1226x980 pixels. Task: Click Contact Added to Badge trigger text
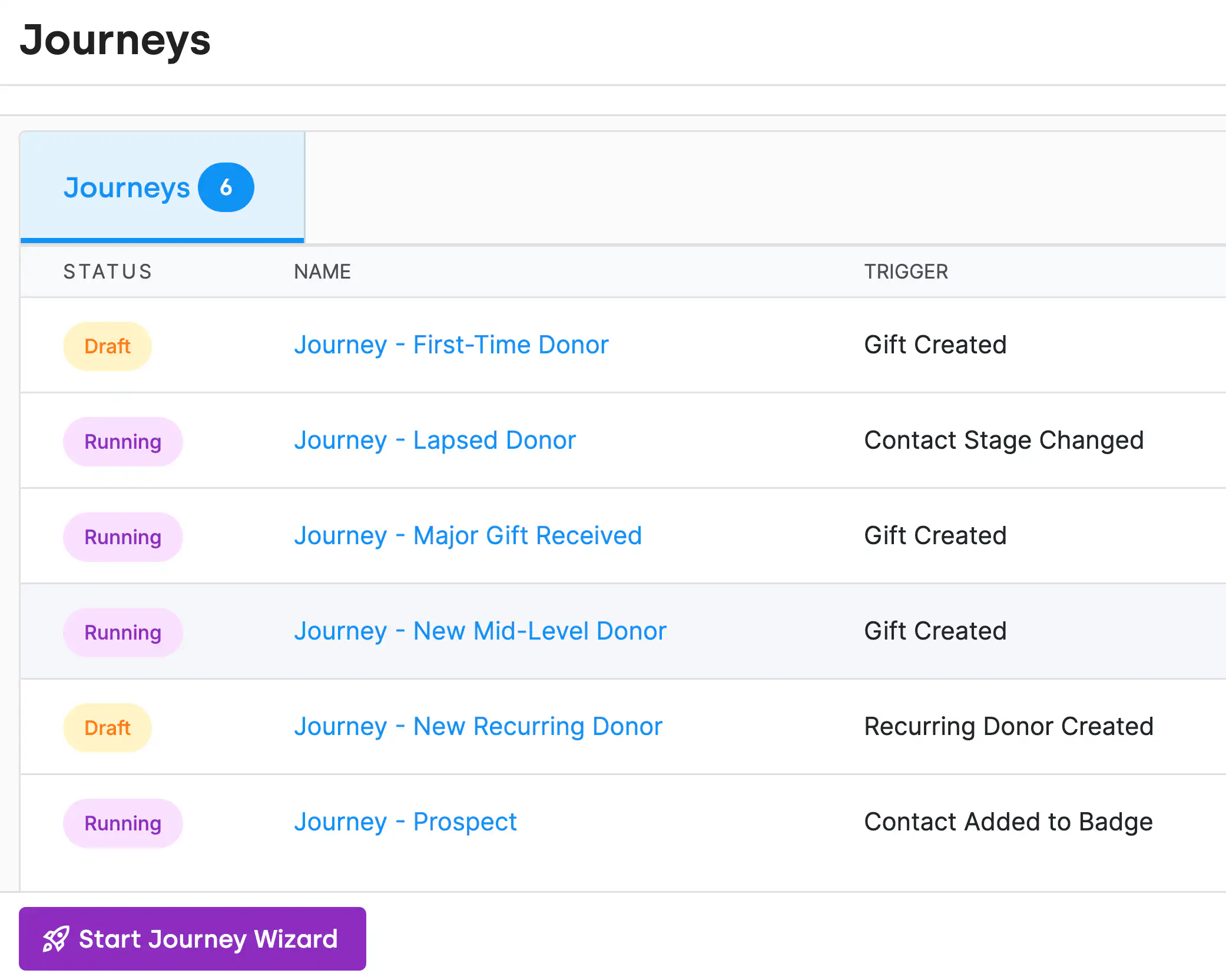click(1008, 822)
